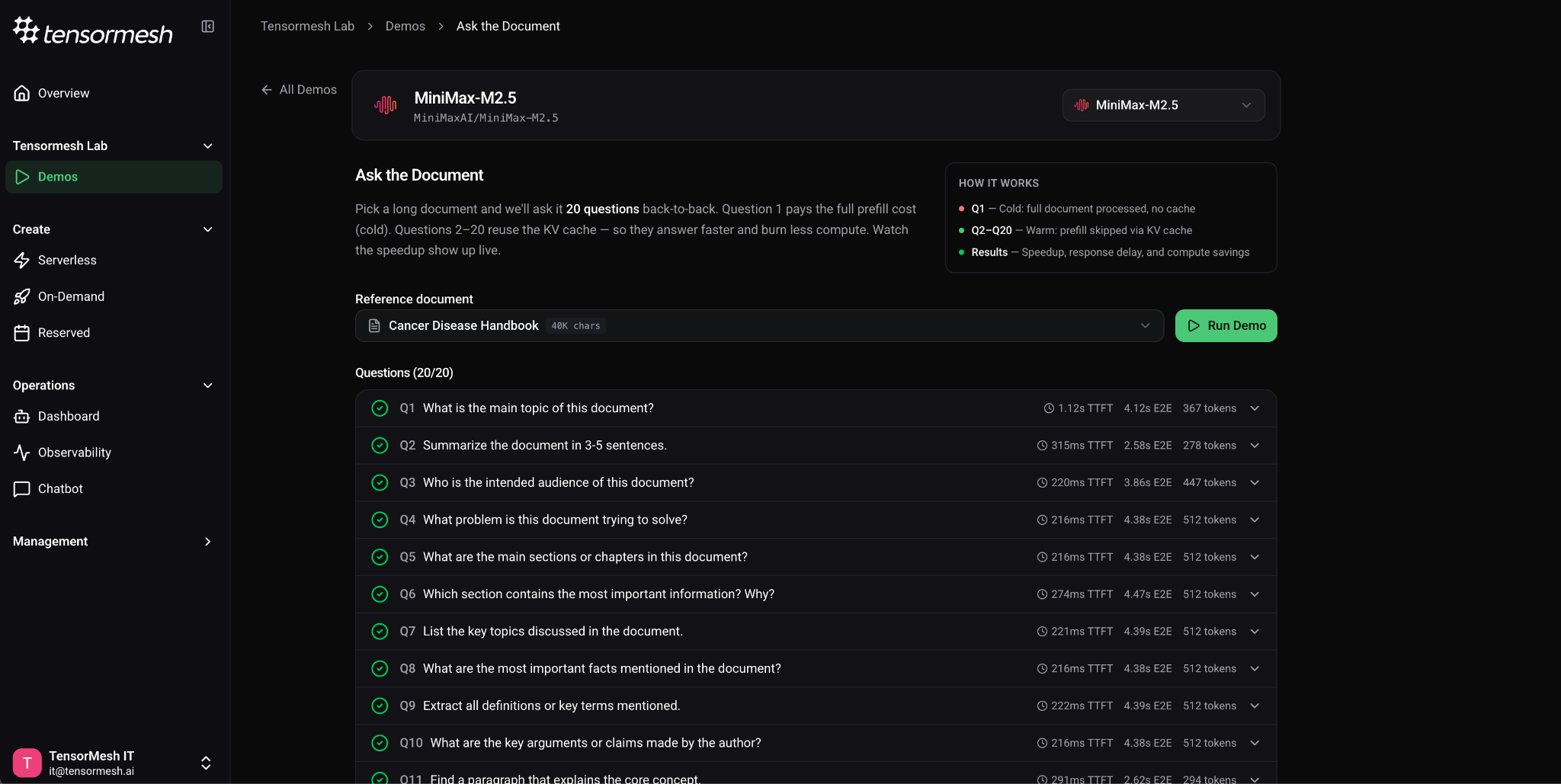Click 274ms TTFT value in Q6
1561x784 pixels.
point(1082,594)
